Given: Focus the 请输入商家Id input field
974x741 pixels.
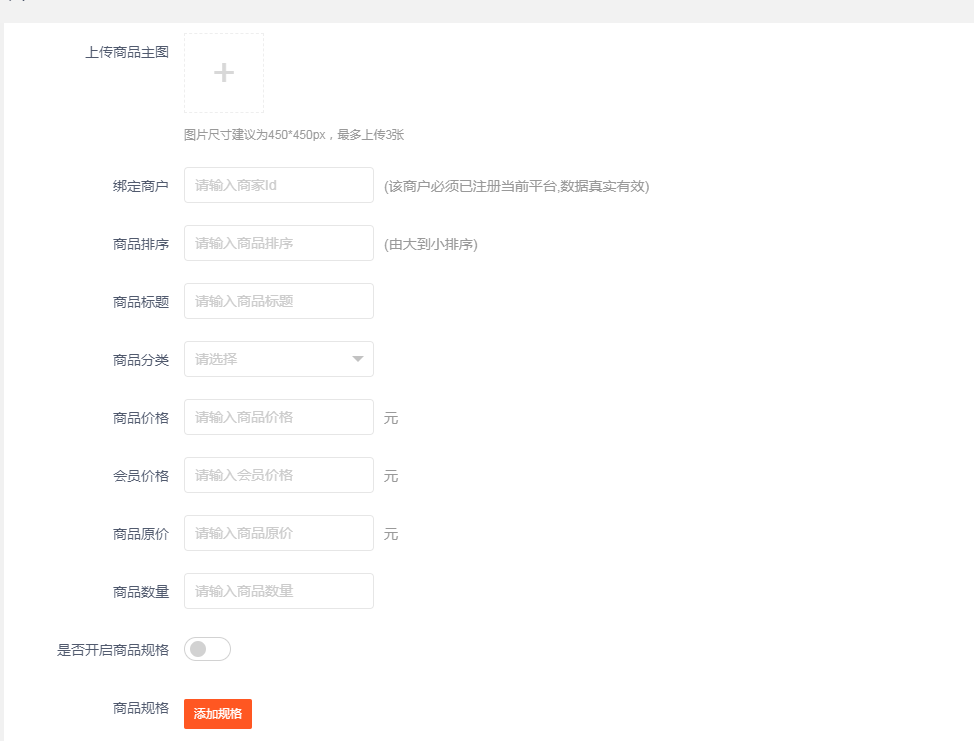Looking at the screenshot, I should (x=279, y=185).
